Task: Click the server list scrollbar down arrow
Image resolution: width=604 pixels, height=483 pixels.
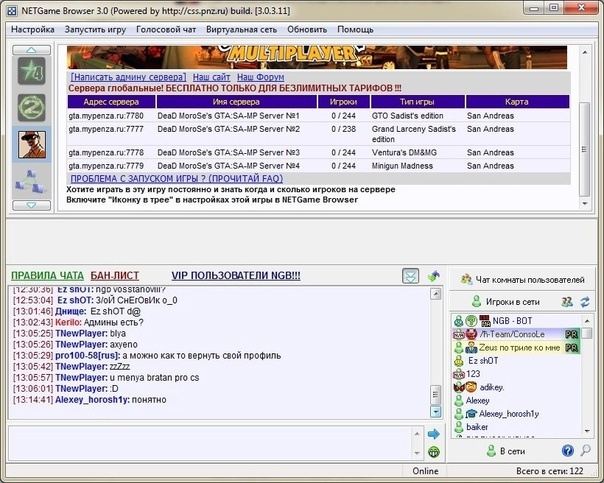Action: pyautogui.click(x=585, y=203)
